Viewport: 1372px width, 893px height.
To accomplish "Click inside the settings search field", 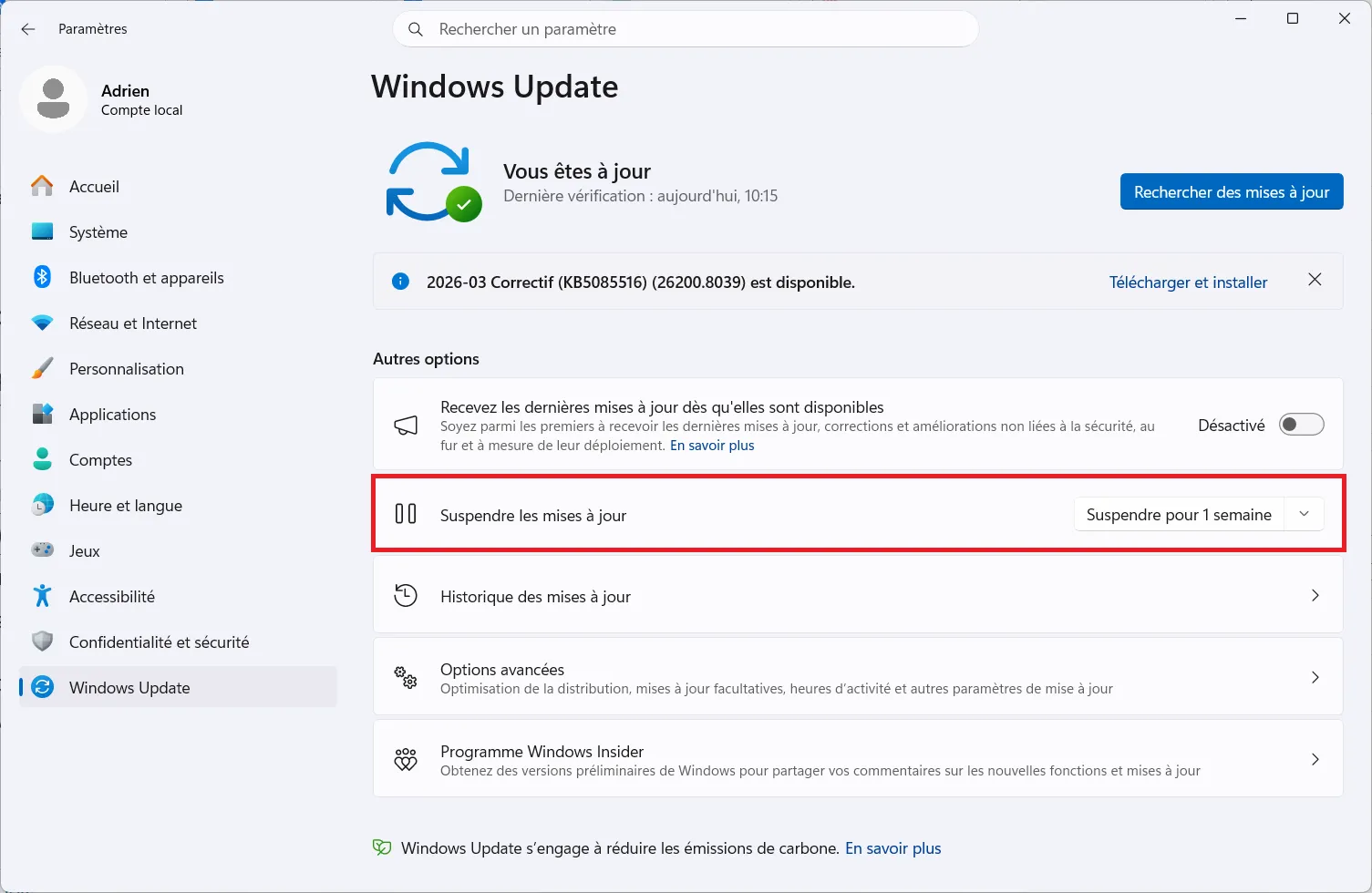I will point(686,28).
